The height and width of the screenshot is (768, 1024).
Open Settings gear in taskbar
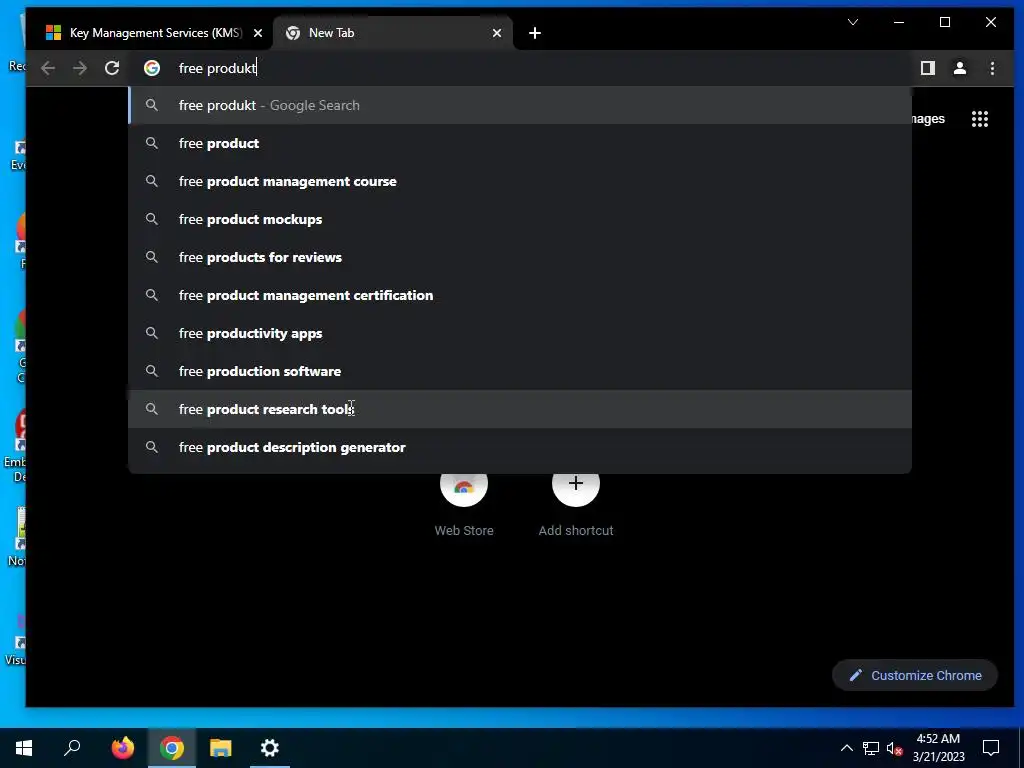click(270, 748)
